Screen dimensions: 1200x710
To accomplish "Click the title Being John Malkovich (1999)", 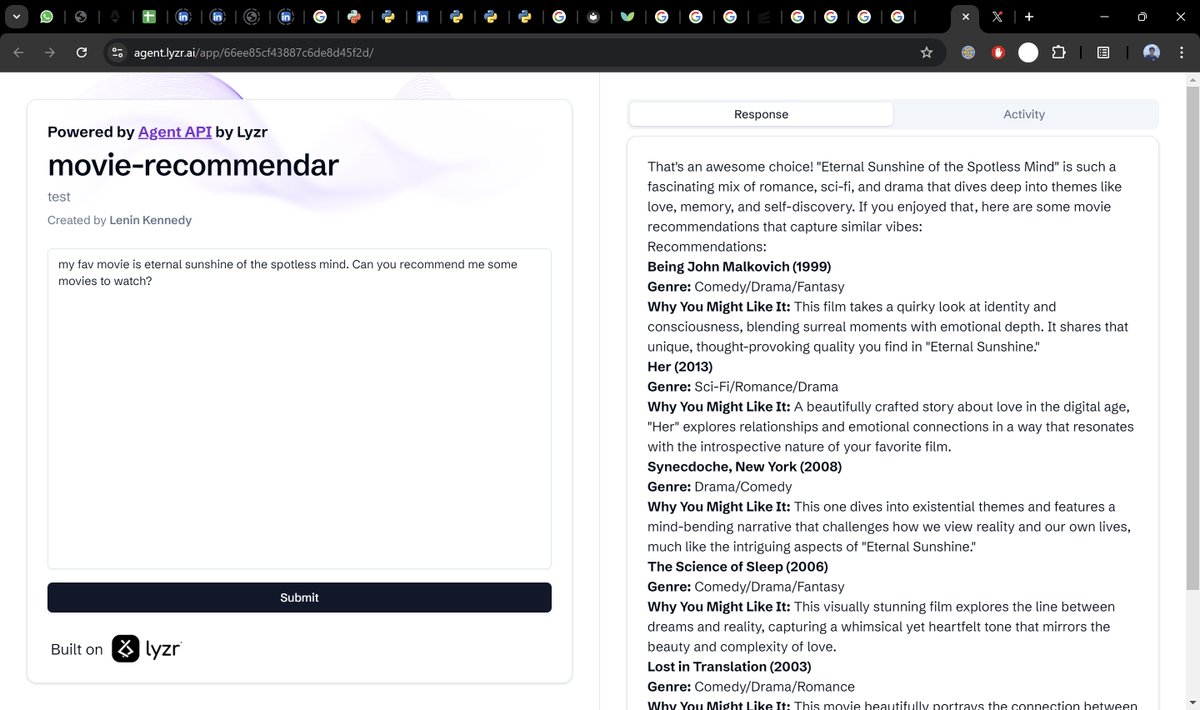I will click(x=739, y=267).
